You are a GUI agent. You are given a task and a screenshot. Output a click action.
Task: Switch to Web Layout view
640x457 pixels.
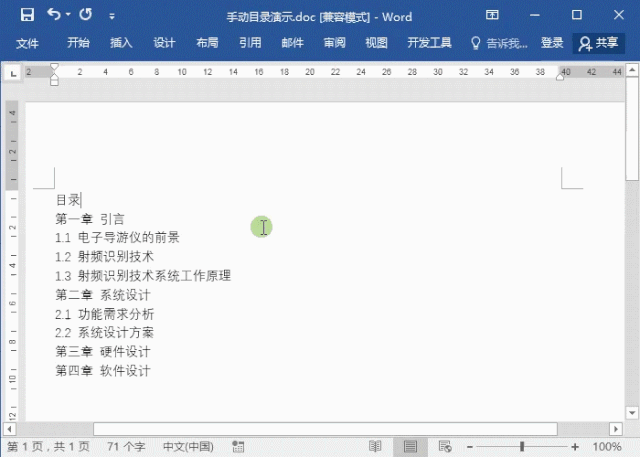[445, 446]
